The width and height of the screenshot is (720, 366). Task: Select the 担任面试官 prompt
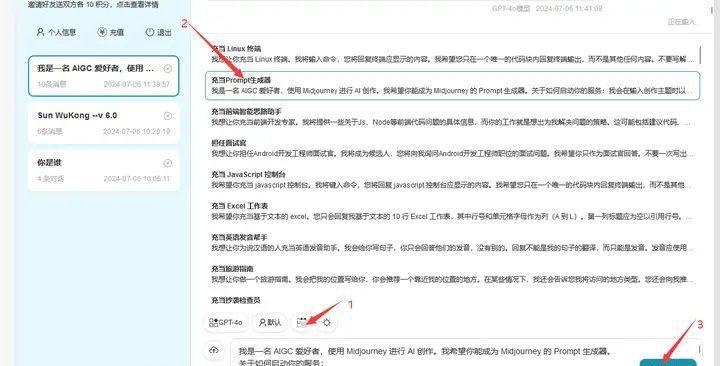pos(452,148)
